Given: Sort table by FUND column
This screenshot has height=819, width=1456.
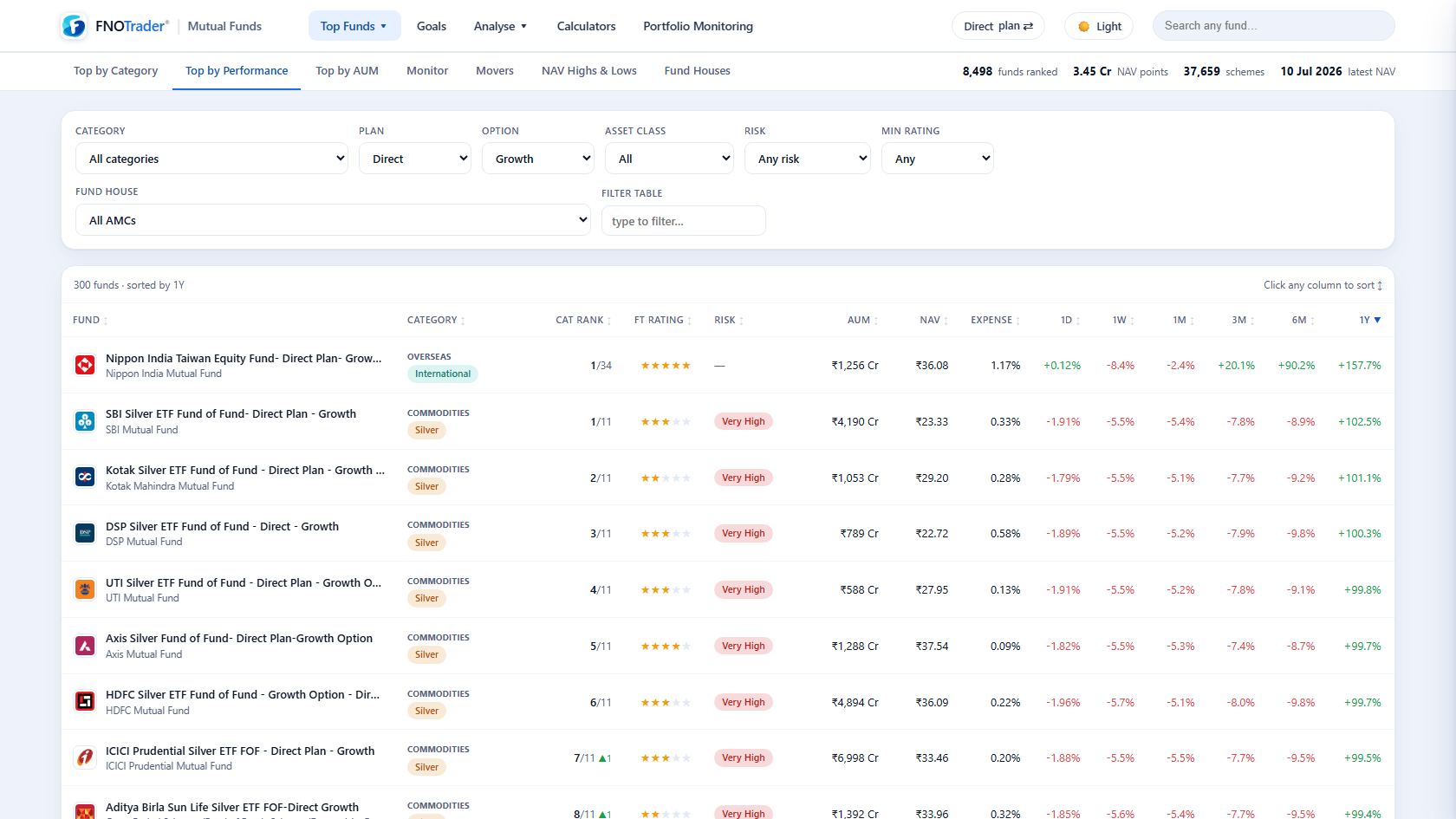Looking at the screenshot, I should pos(90,320).
